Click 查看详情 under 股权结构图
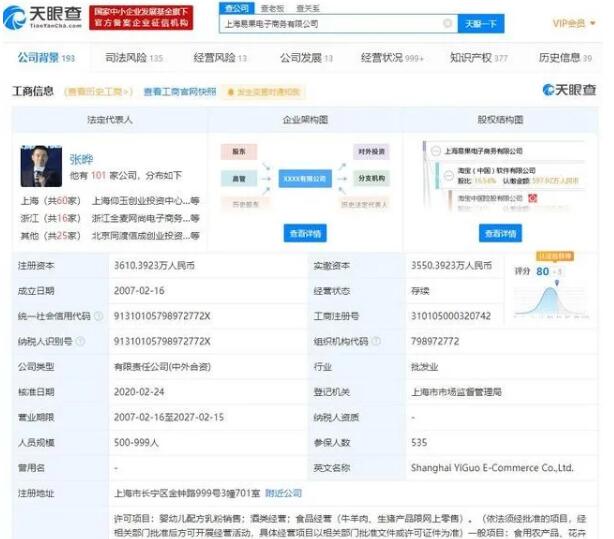 point(500,233)
